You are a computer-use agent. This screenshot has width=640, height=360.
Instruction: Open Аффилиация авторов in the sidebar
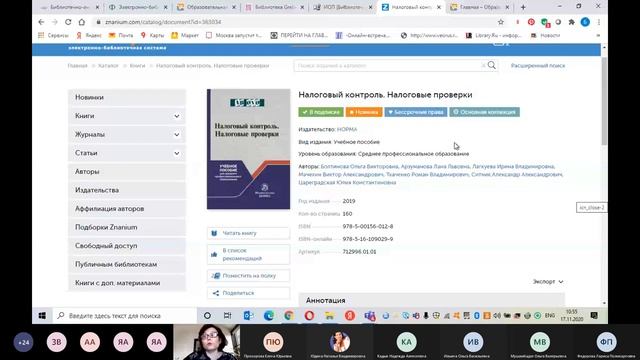pos(127,209)
